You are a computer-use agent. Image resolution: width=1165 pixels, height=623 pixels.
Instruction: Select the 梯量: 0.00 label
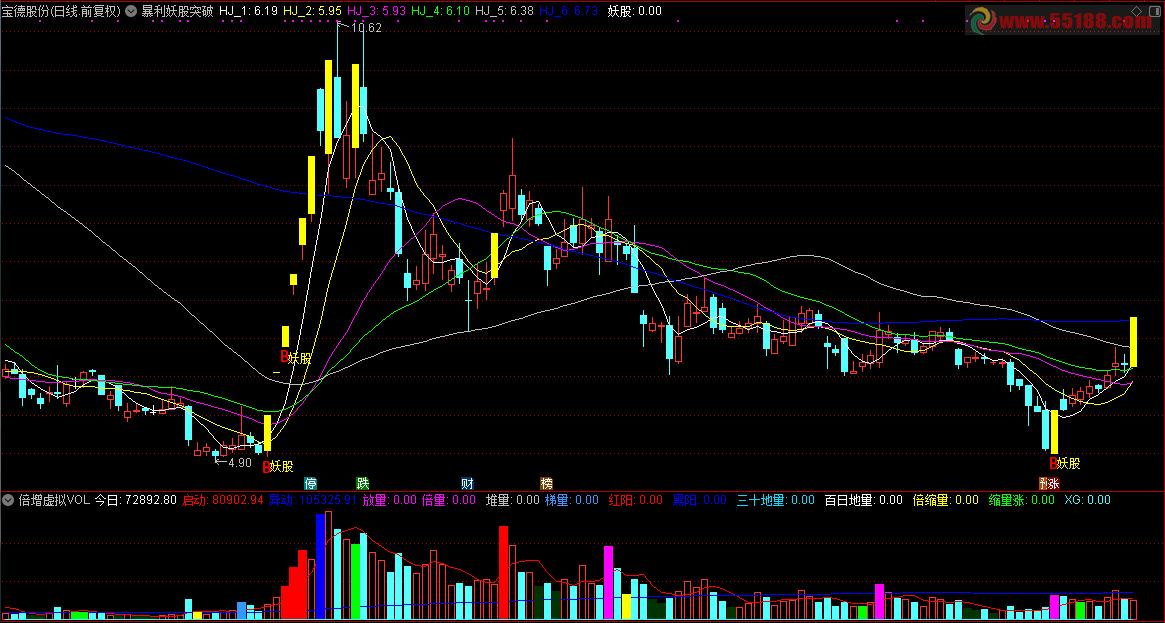pos(571,500)
